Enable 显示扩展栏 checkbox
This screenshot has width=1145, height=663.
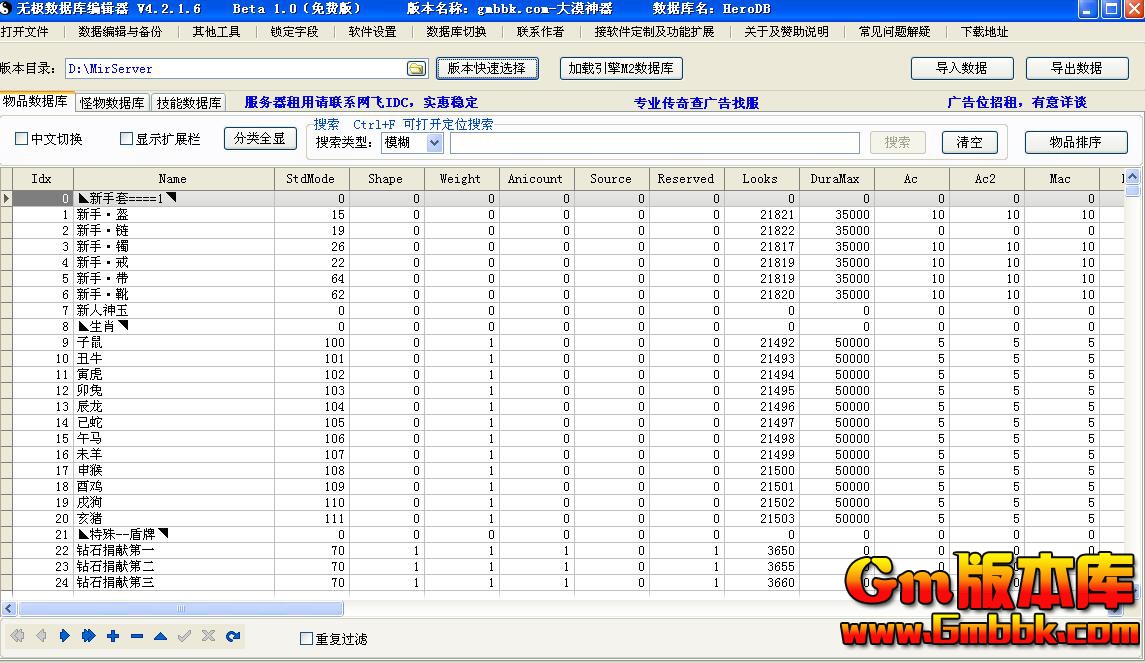pyautogui.click(x=126, y=139)
